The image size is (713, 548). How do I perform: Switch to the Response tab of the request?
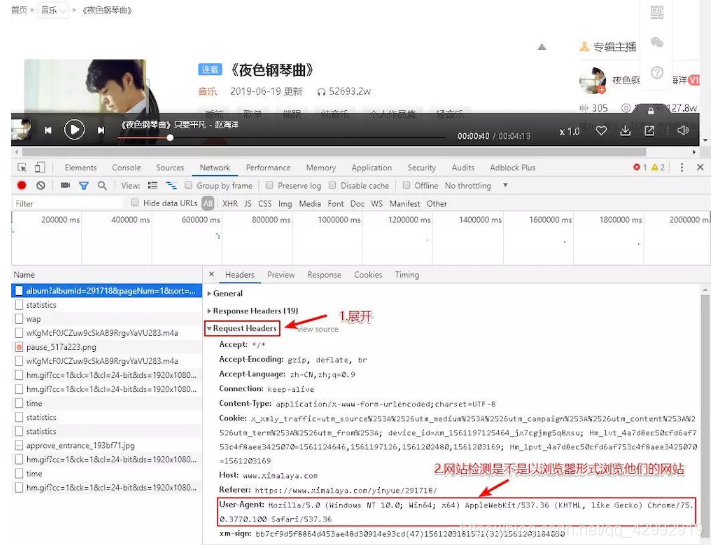(x=324, y=275)
